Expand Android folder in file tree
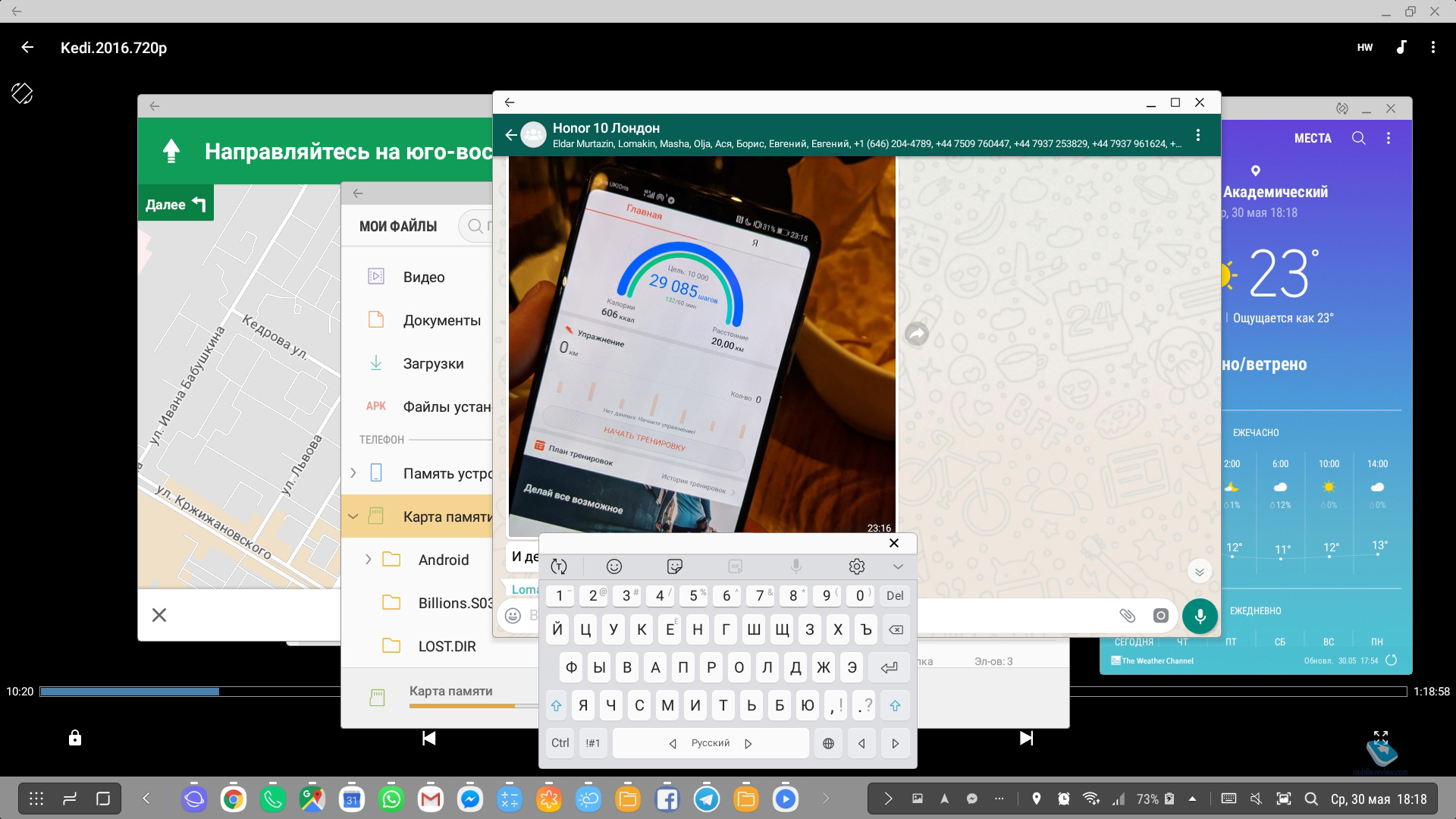The image size is (1456, 819). (x=368, y=560)
